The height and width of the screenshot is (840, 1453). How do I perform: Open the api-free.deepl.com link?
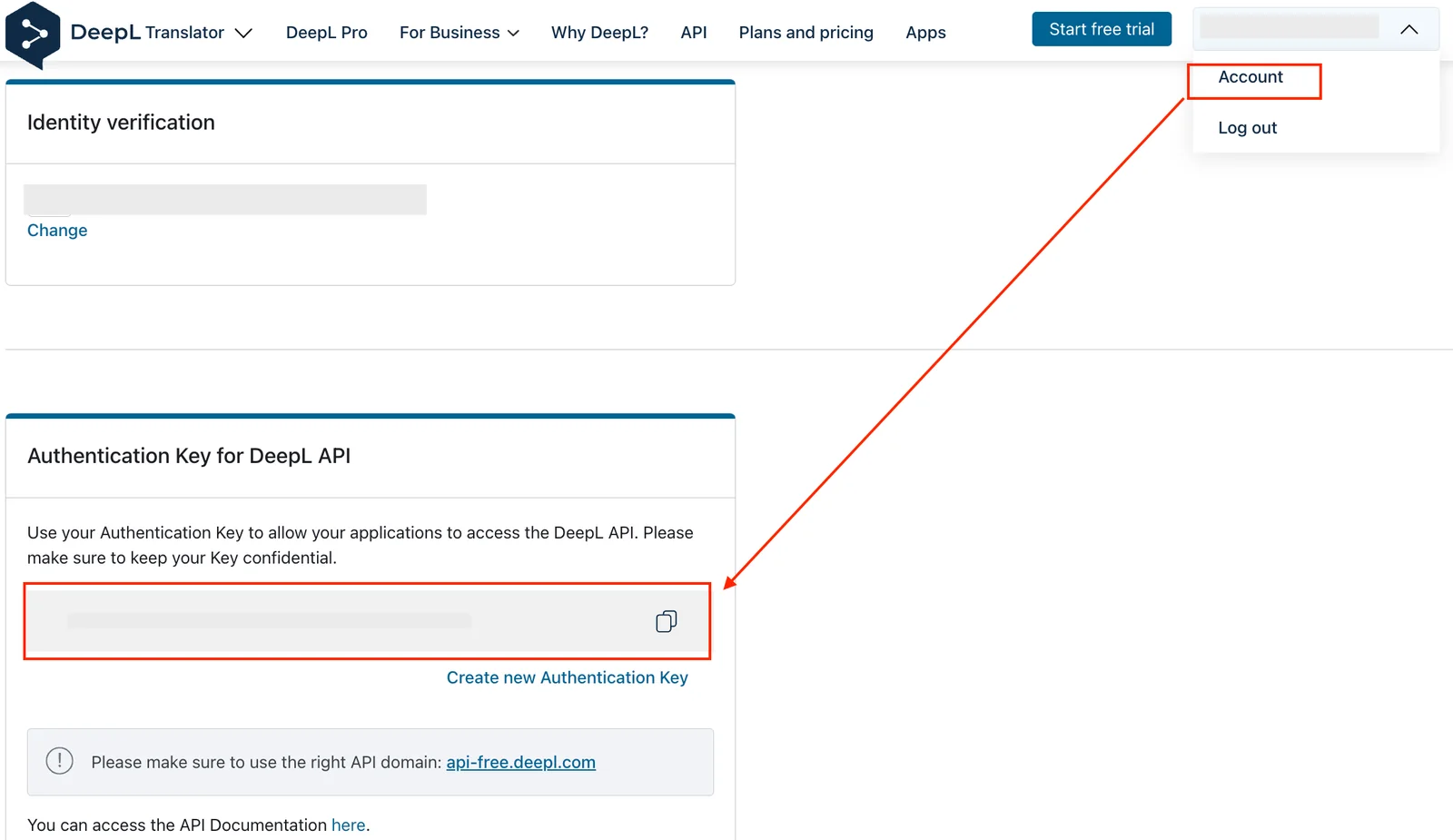[x=520, y=762]
